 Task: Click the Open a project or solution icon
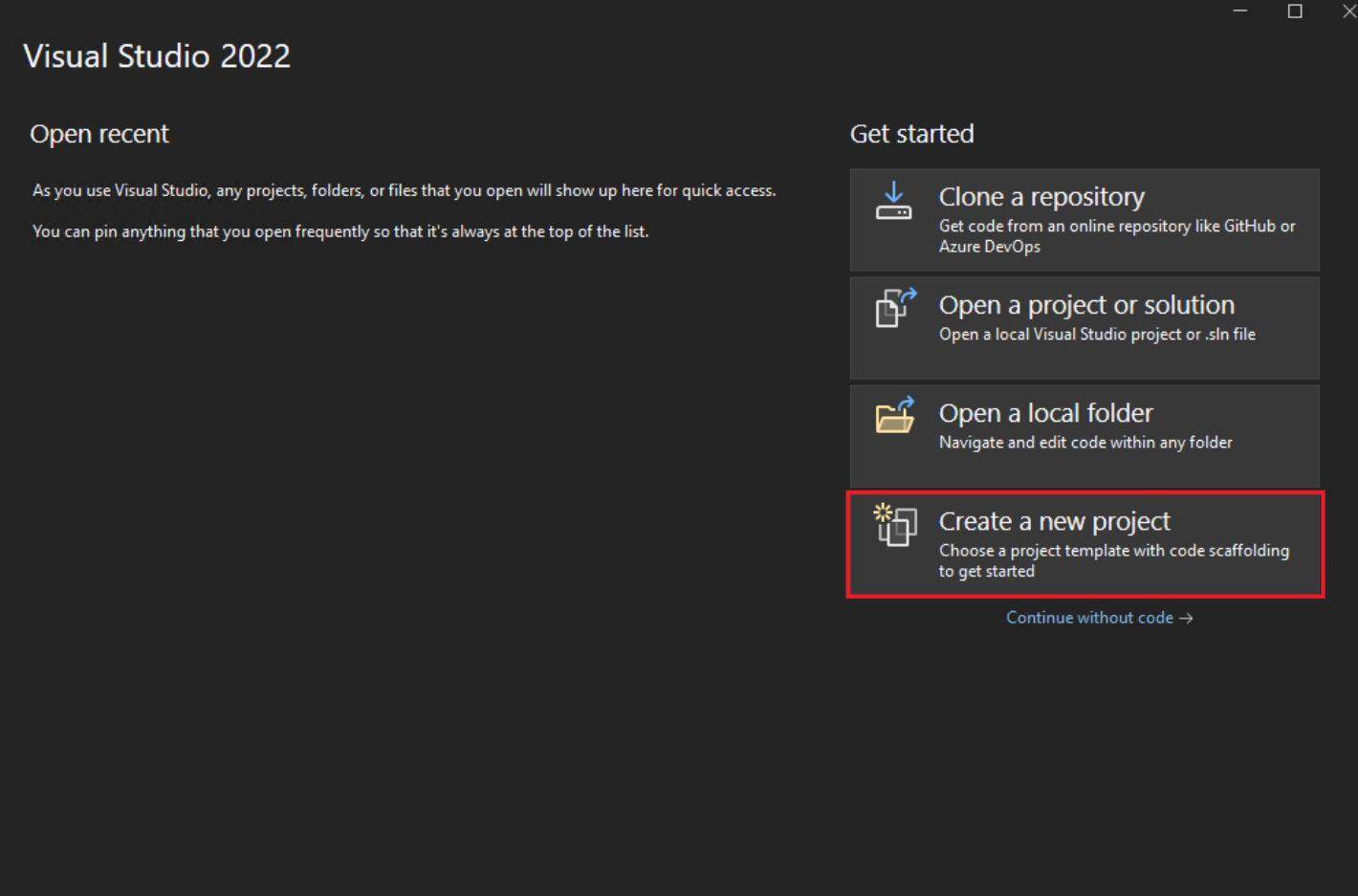896,308
